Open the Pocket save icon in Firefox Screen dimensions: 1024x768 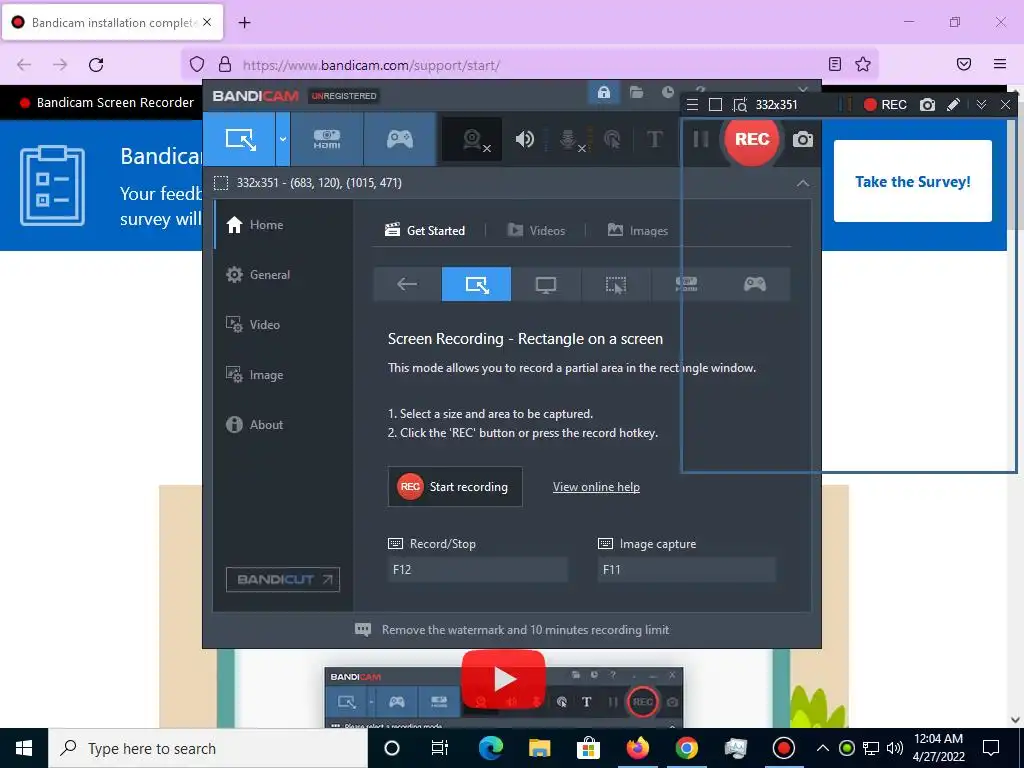pyautogui.click(x=964, y=64)
